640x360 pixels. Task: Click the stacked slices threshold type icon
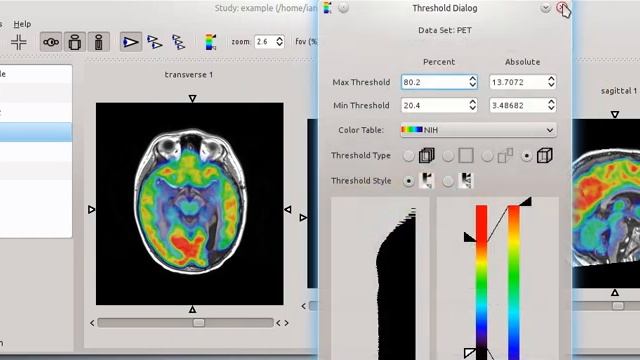pos(427,156)
